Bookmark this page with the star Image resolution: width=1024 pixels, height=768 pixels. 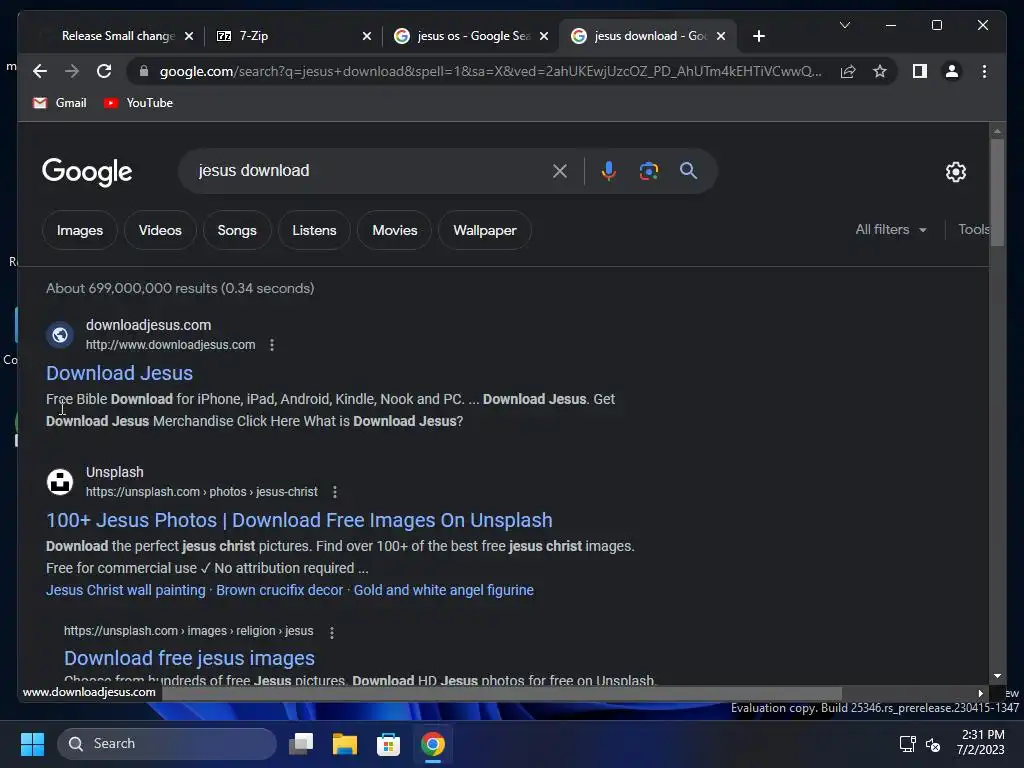(x=880, y=71)
